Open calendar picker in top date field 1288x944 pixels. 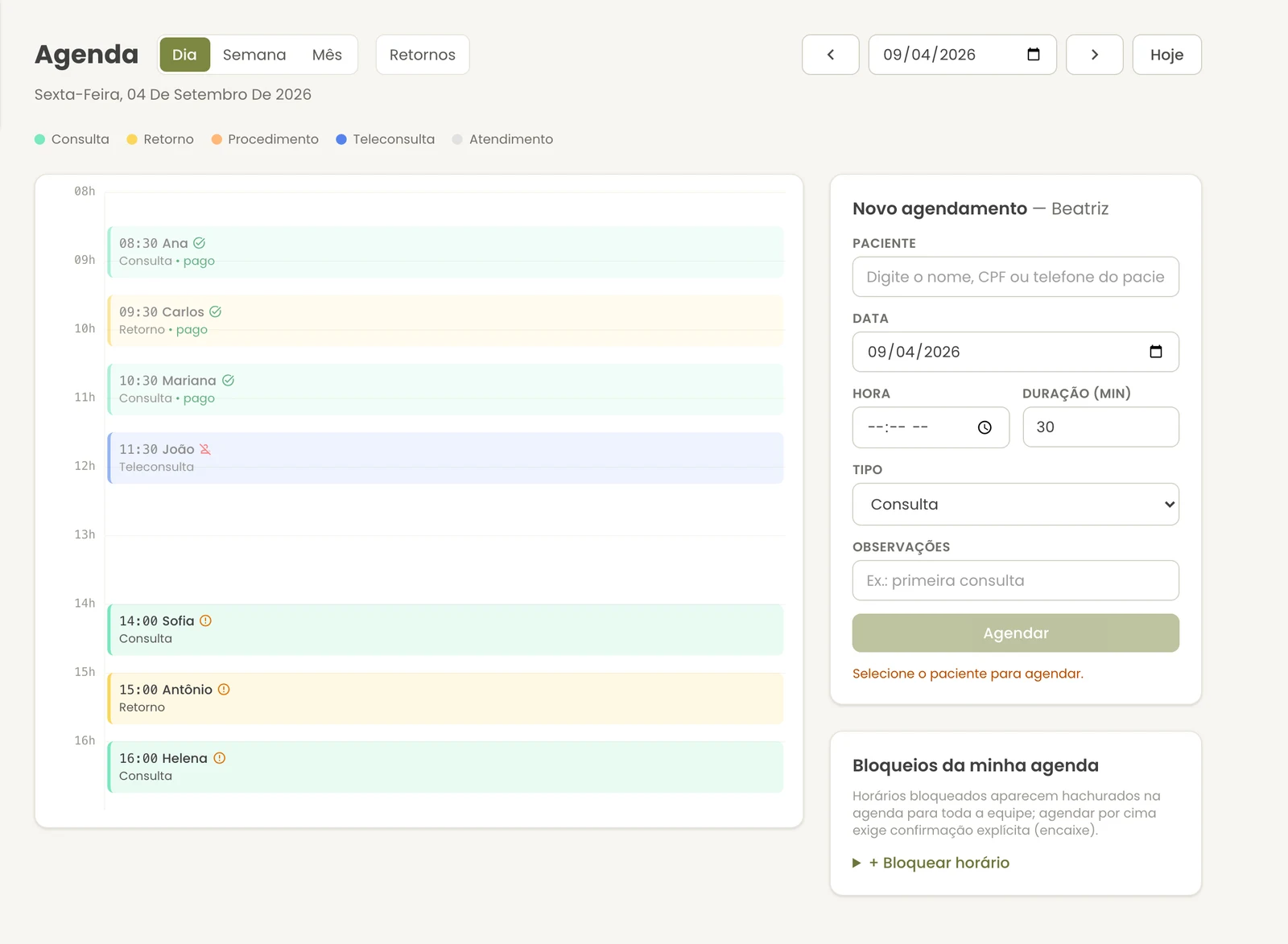tap(1034, 55)
